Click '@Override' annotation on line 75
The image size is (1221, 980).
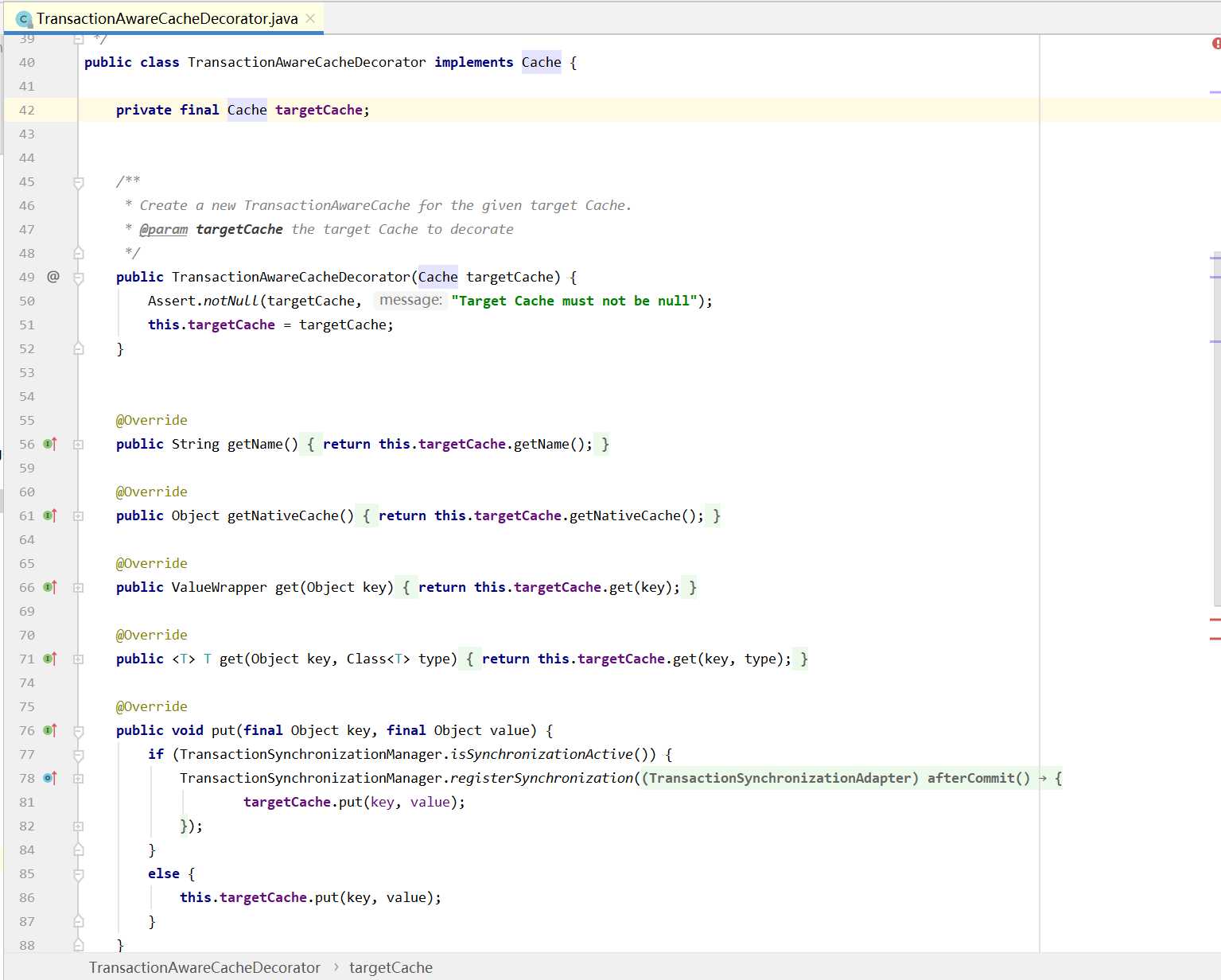coord(152,706)
